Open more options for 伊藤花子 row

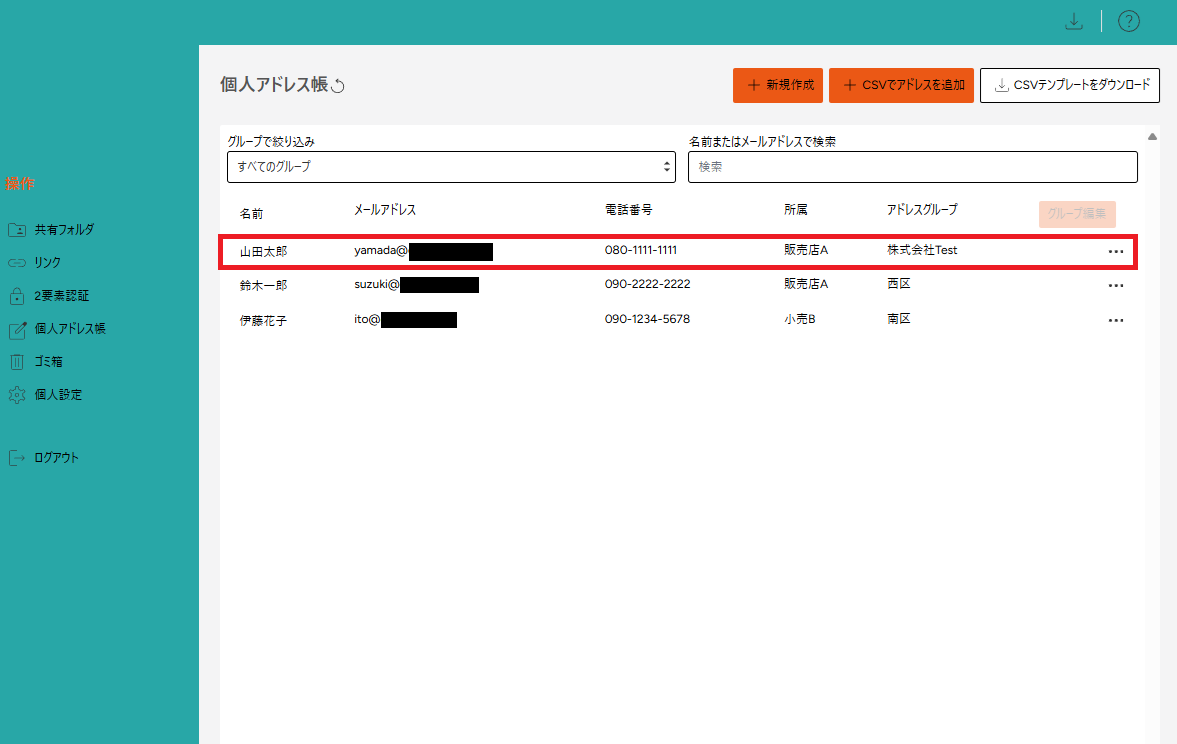1115,320
